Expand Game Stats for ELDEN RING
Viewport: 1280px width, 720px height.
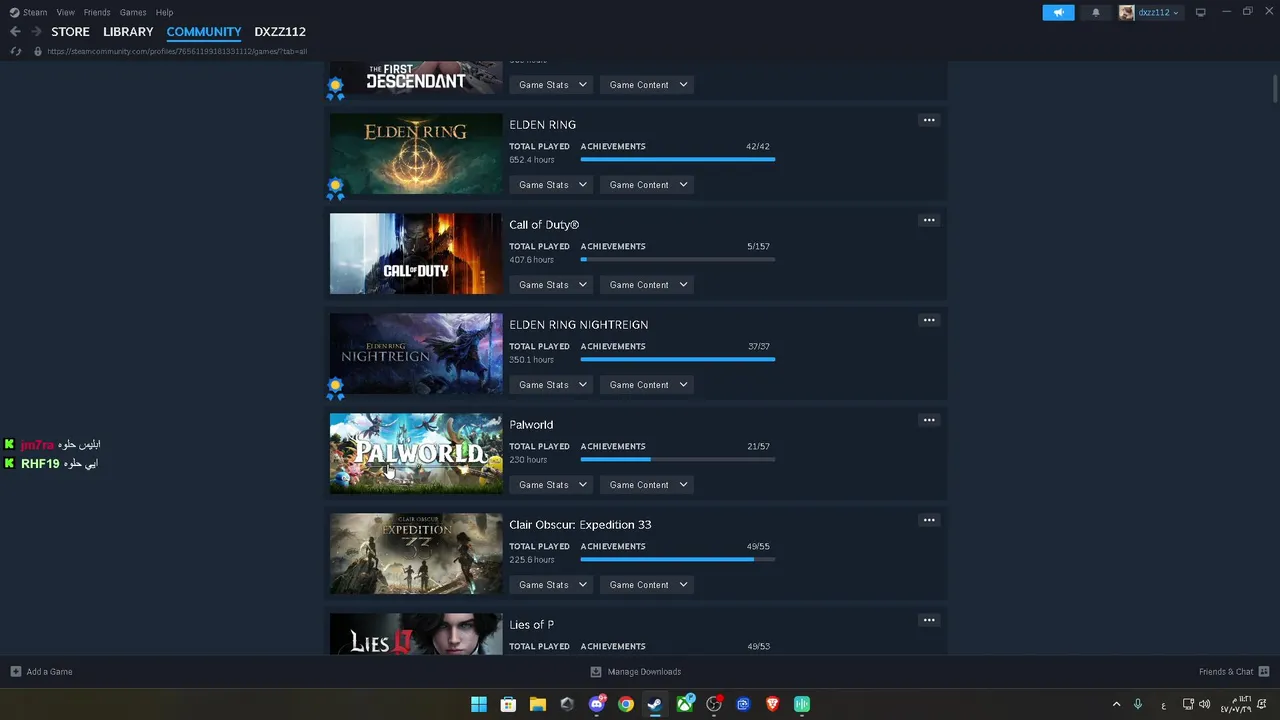click(x=552, y=185)
